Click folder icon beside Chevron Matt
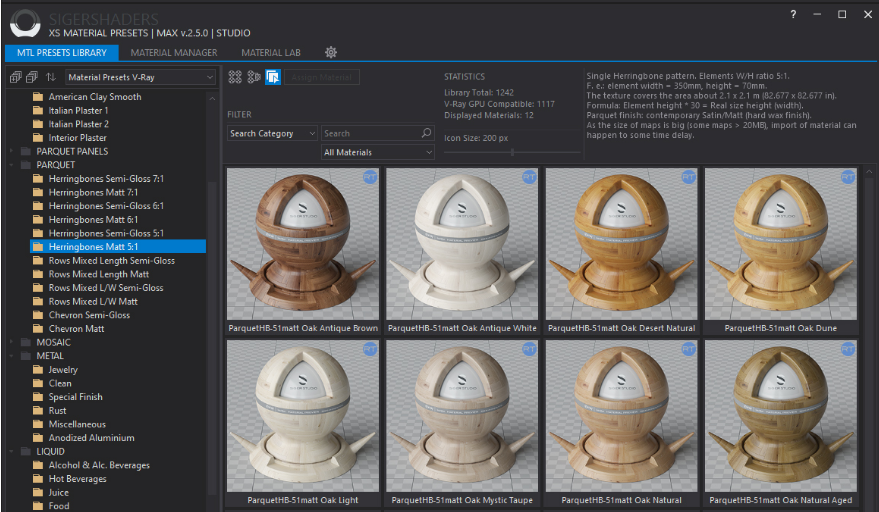Image resolution: width=879 pixels, height=512 pixels. click(38, 329)
